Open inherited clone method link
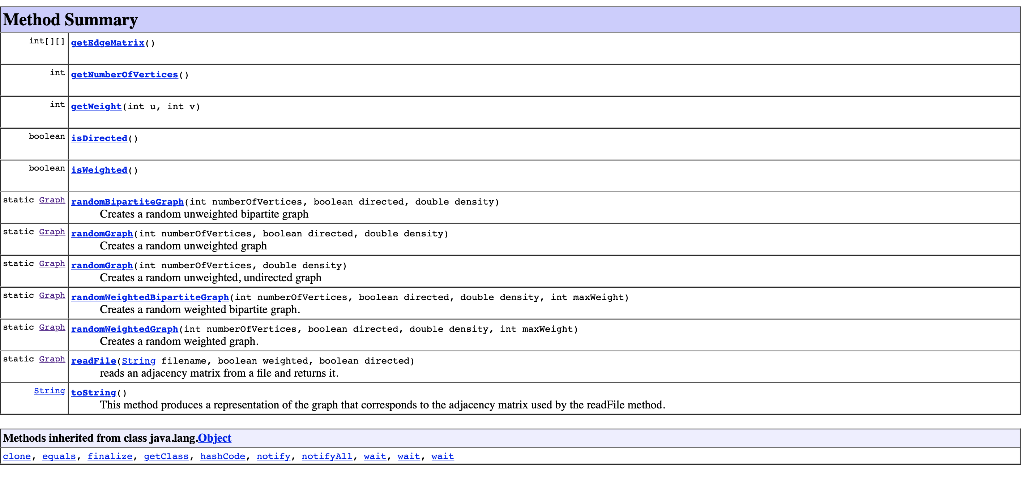Screen dimensions: 1024x480 click(x=17, y=456)
